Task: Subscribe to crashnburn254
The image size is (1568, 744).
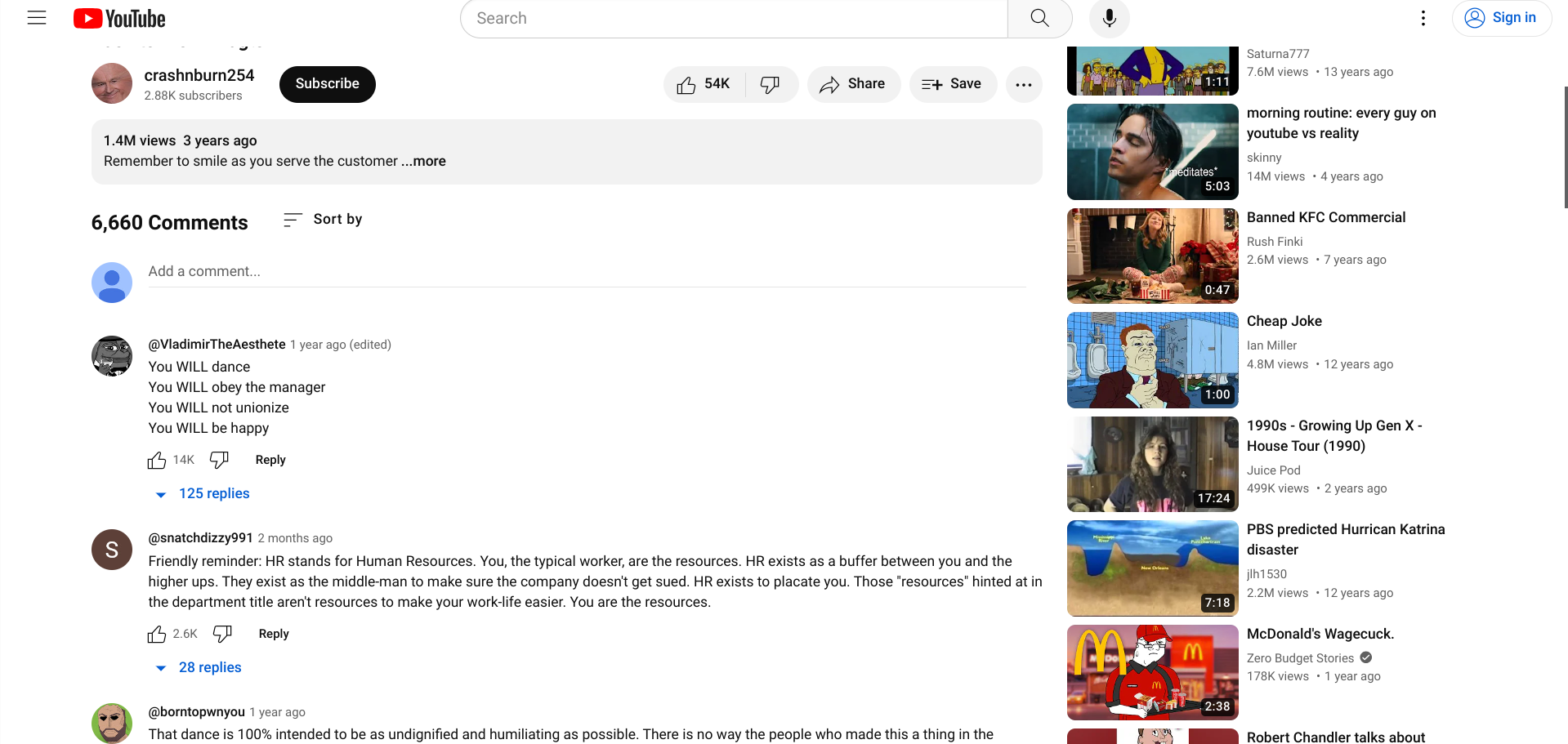Action: 327,84
